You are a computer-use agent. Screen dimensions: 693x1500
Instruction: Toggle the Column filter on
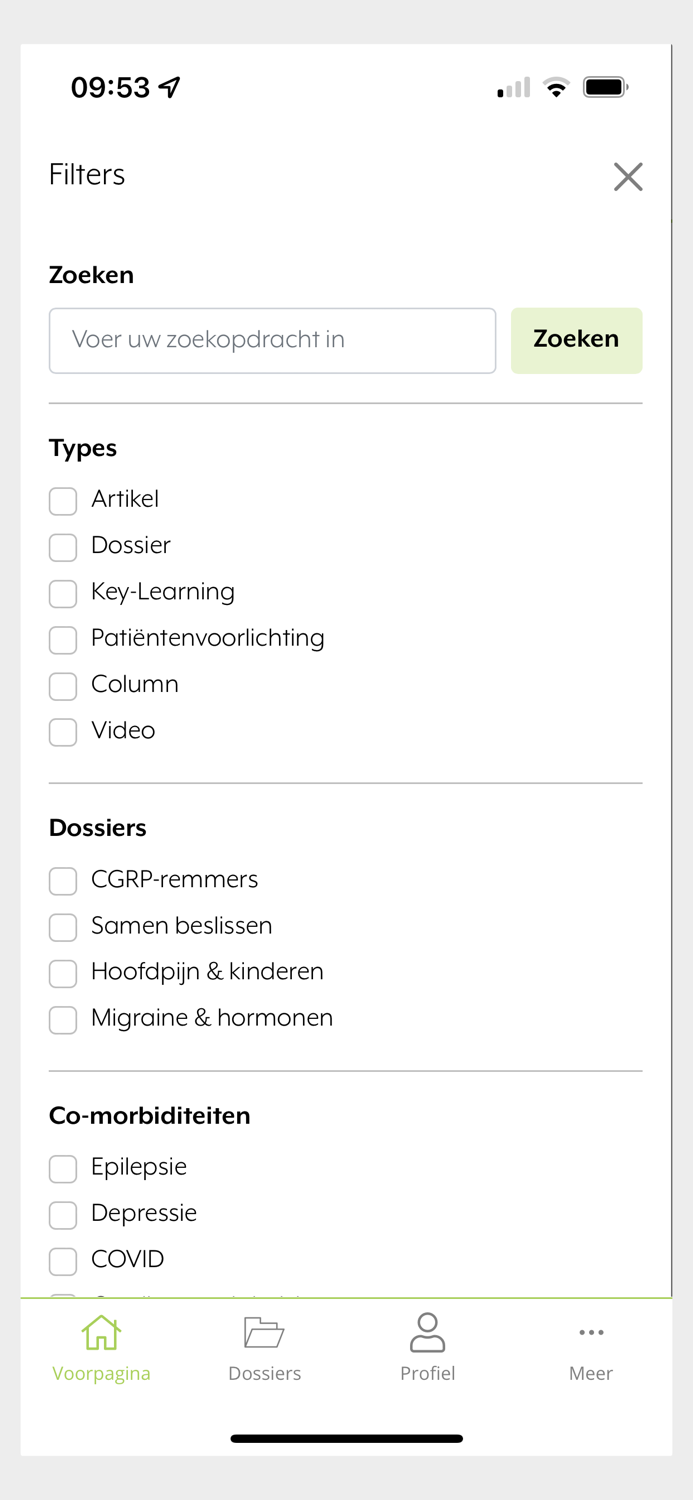click(x=62, y=686)
